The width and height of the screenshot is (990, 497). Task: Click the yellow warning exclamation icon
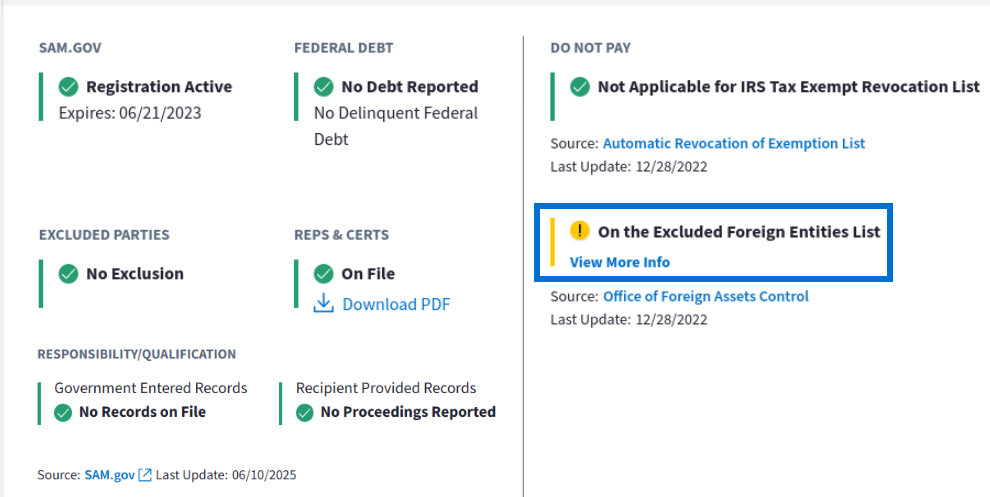[580, 231]
